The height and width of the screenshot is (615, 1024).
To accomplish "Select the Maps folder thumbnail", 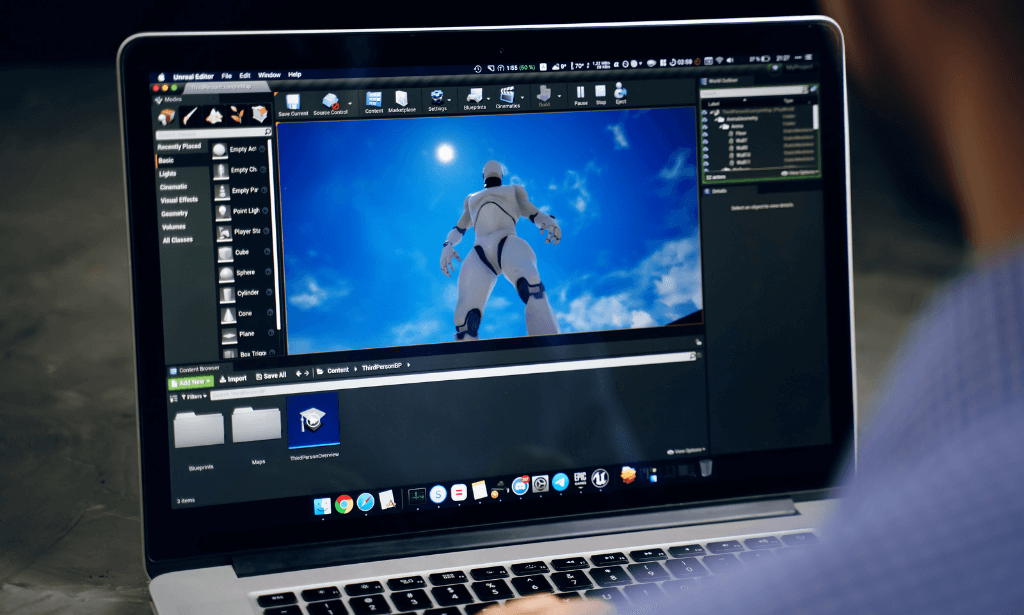I will [257, 424].
